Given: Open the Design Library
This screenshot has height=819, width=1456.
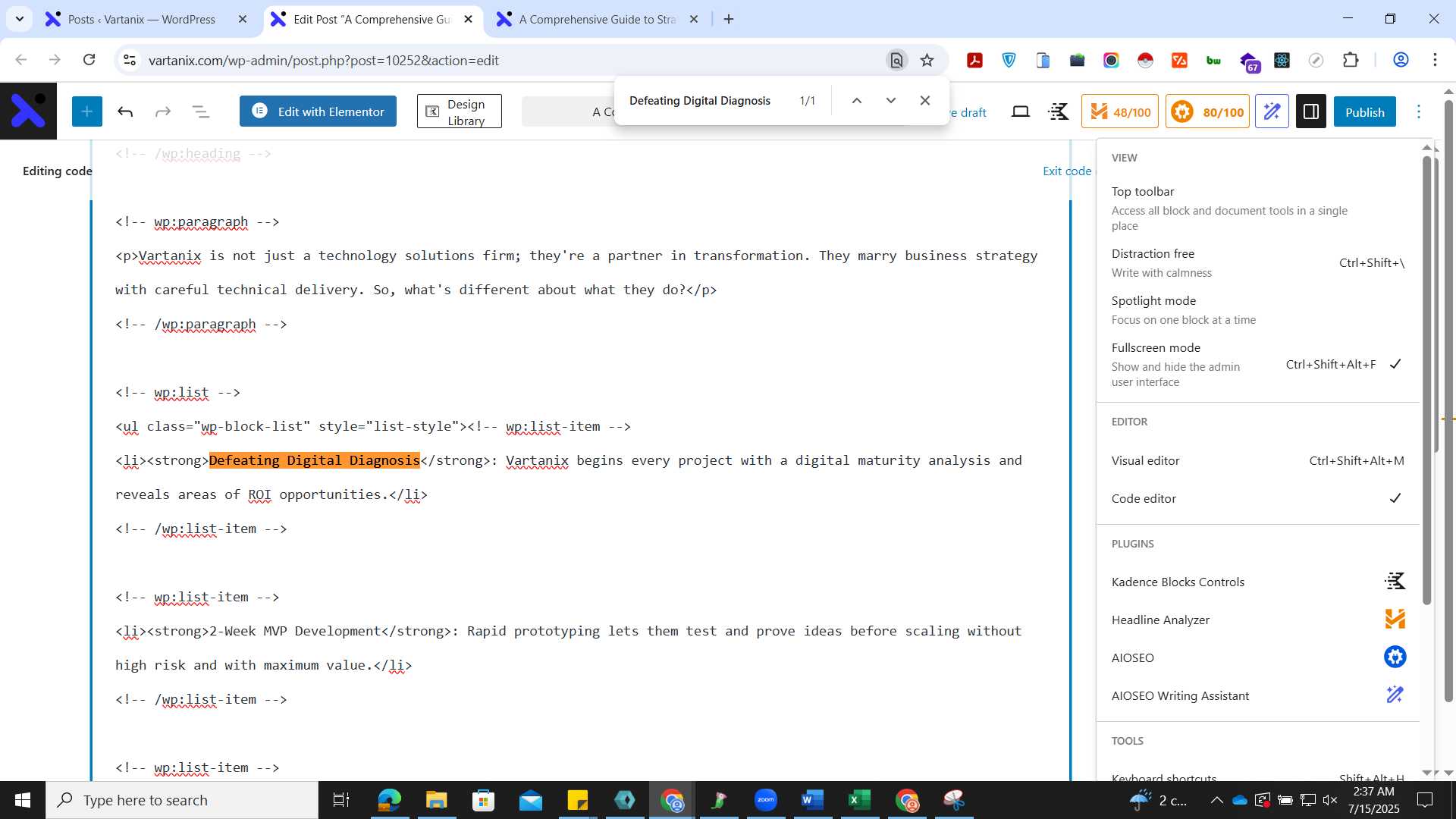Looking at the screenshot, I should click(x=459, y=111).
